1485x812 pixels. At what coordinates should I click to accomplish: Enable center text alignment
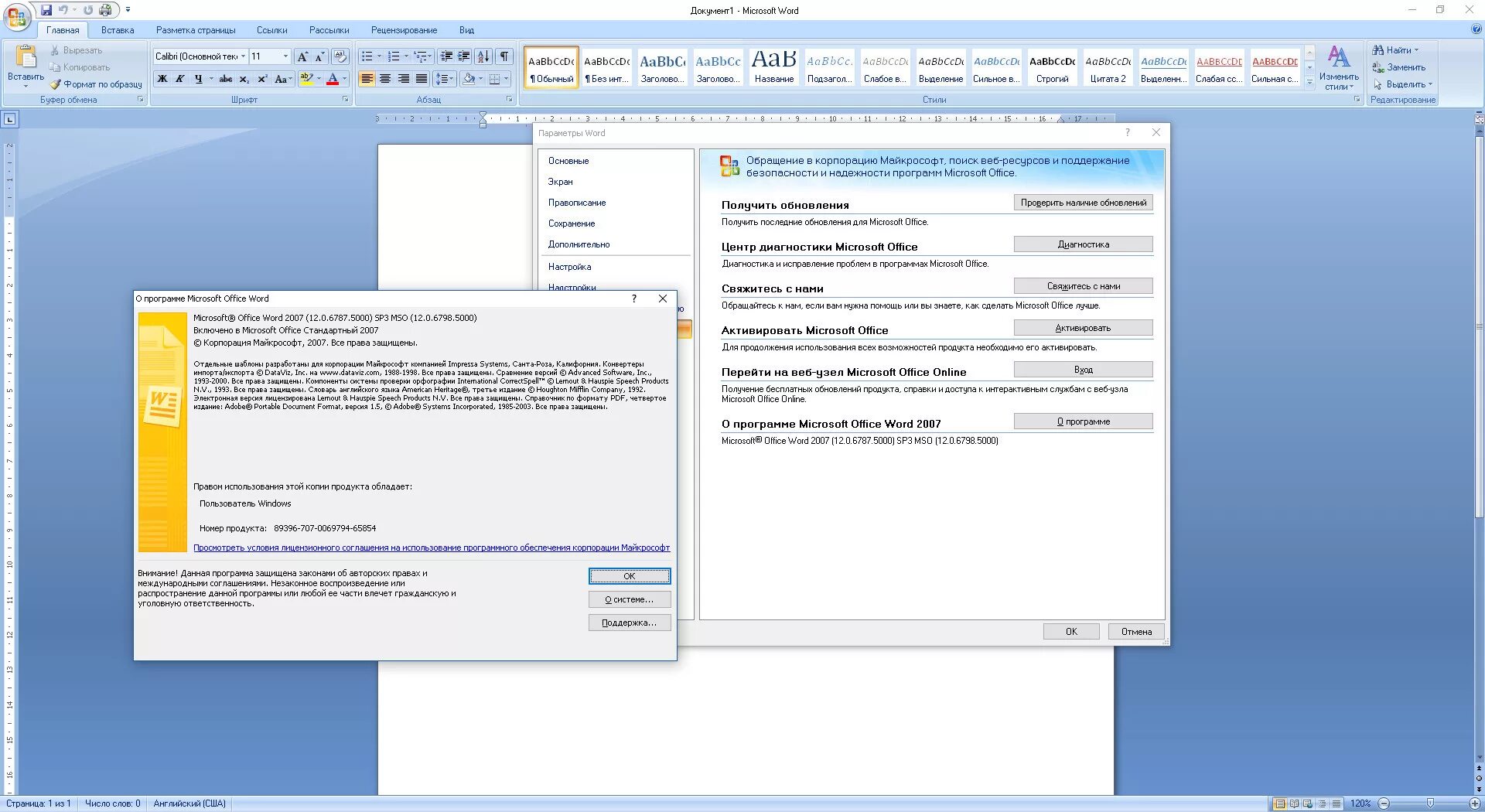[385, 78]
